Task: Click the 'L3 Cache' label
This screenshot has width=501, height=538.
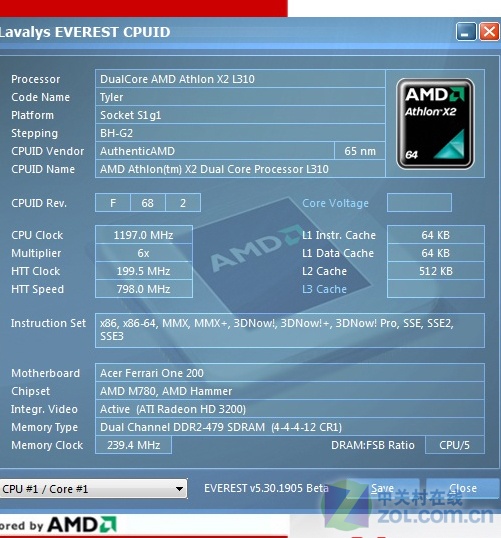Action: [324, 289]
